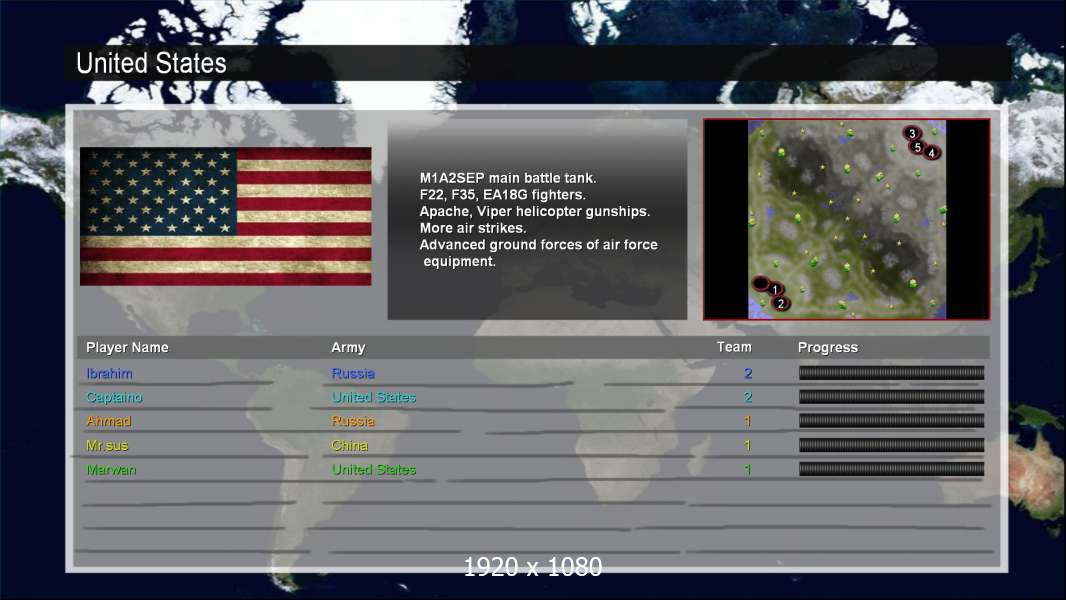Click the Team column header
The image size is (1066, 600).
click(734, 347)
